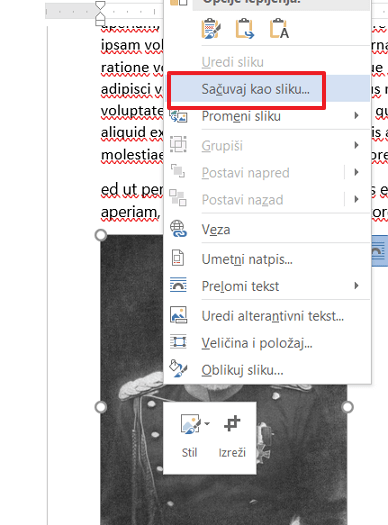The image size is (388, 525).
Task: Click the Postavi napred icon
Action: (178, 171)
